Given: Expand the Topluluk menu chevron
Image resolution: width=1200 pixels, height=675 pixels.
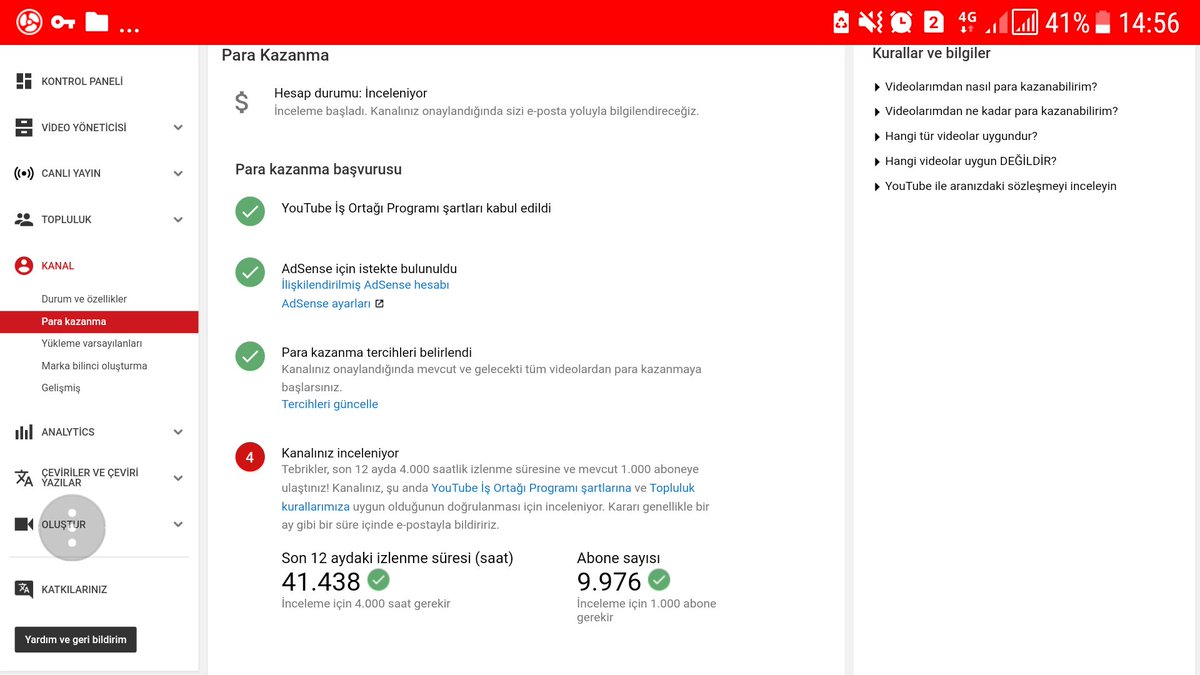Looking at the screenshot, I should [178, 219].
